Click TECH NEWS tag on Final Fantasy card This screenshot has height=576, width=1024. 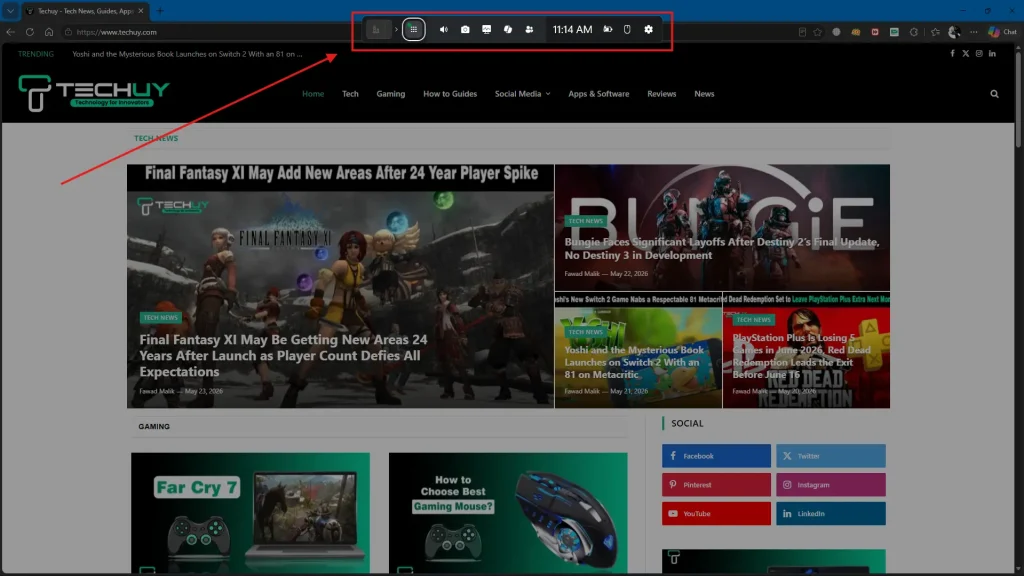point(160,317)
